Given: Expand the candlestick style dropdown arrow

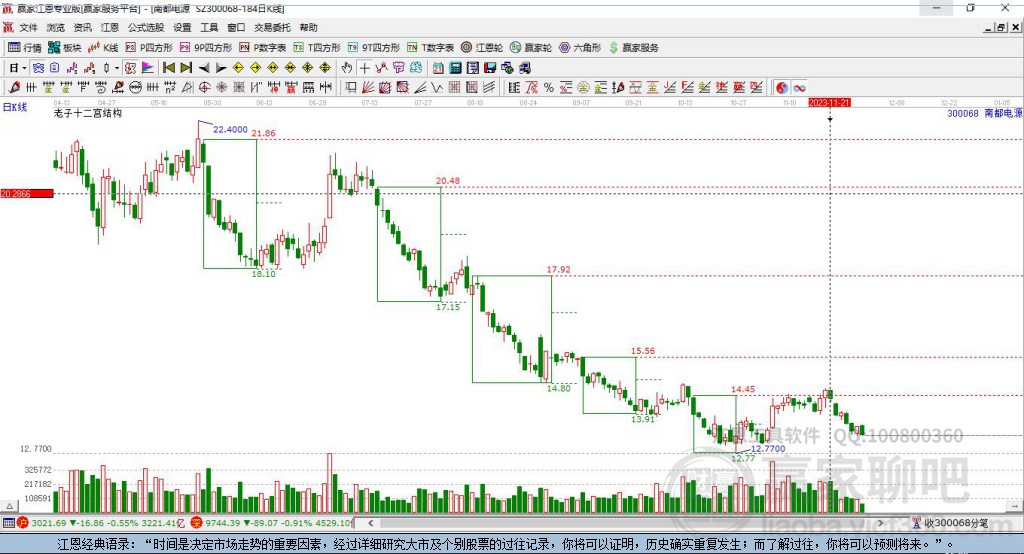Looking at the screenshot, I should coord(117,68).
